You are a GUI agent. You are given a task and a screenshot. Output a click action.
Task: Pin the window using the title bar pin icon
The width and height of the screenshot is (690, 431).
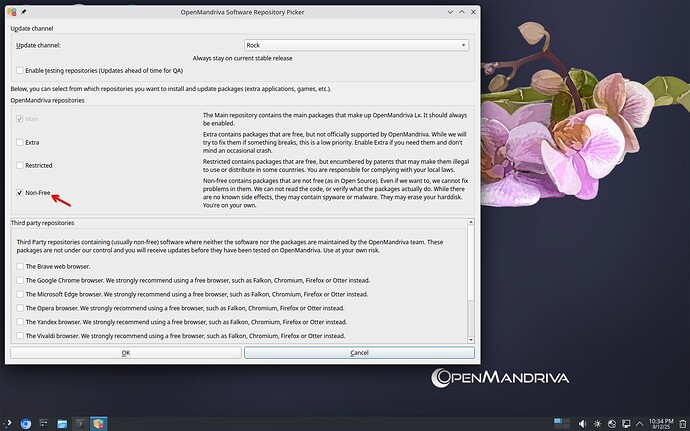pos(23,10)
